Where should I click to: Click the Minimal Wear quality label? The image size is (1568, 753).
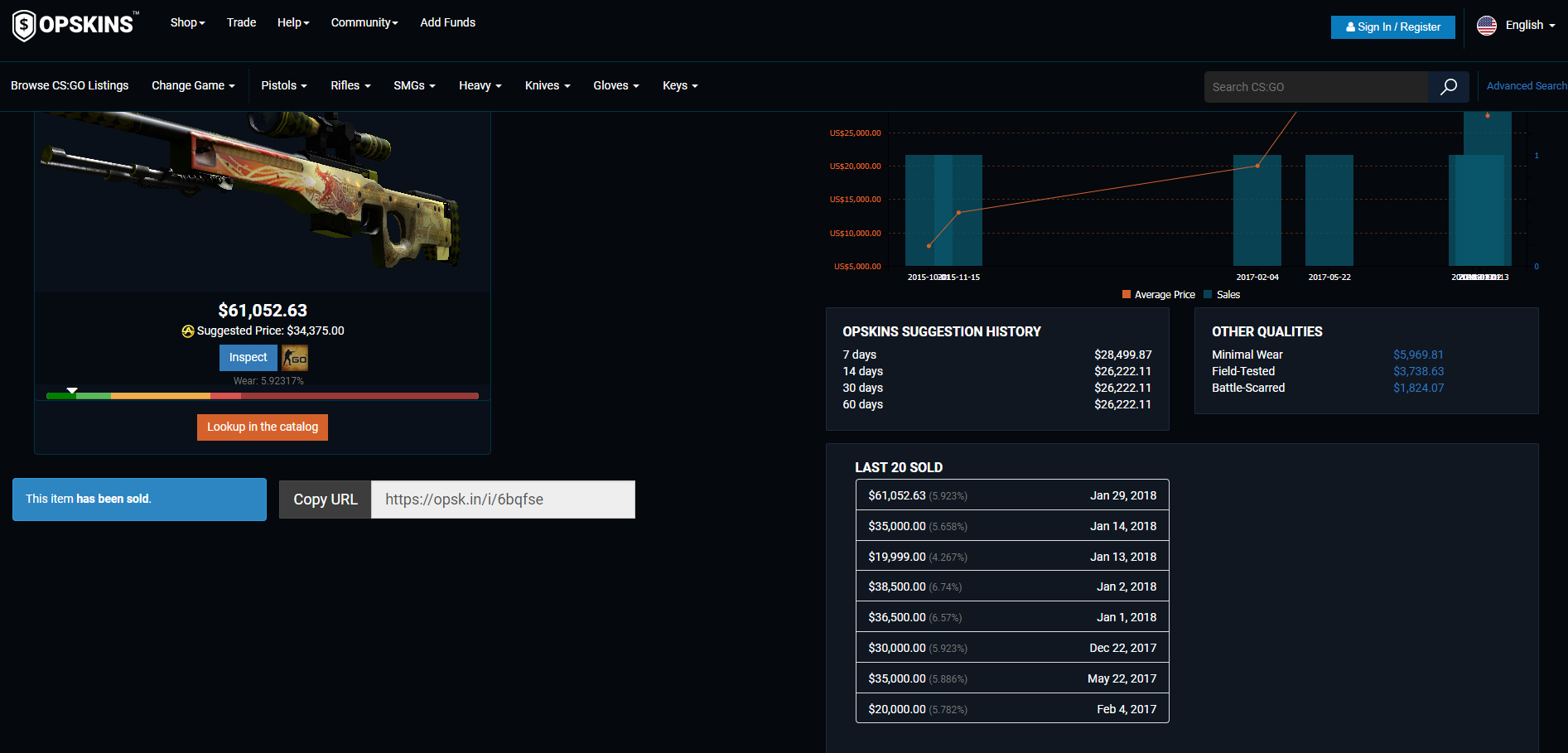[1247, 355]
